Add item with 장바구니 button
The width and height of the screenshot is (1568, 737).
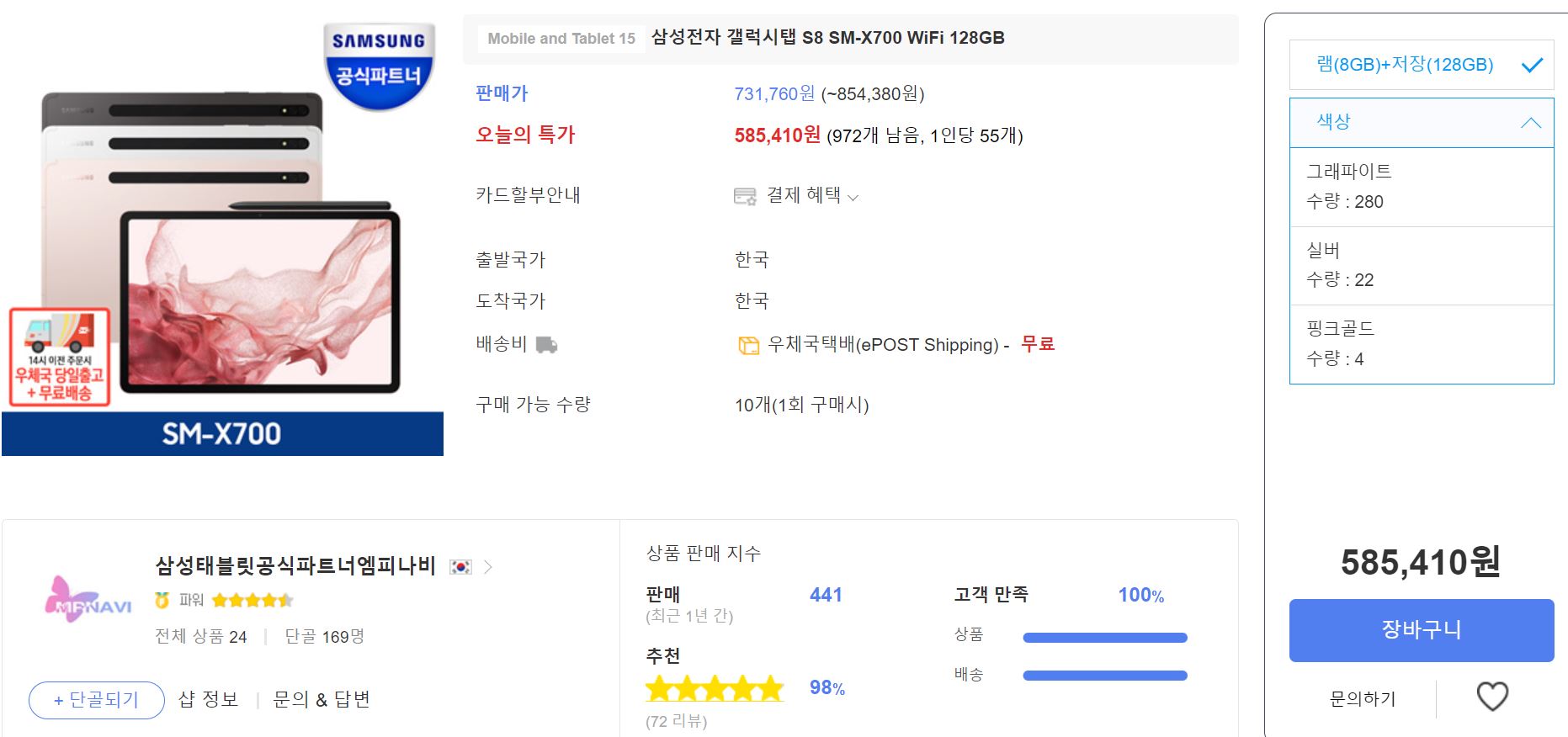[1421, 630]
